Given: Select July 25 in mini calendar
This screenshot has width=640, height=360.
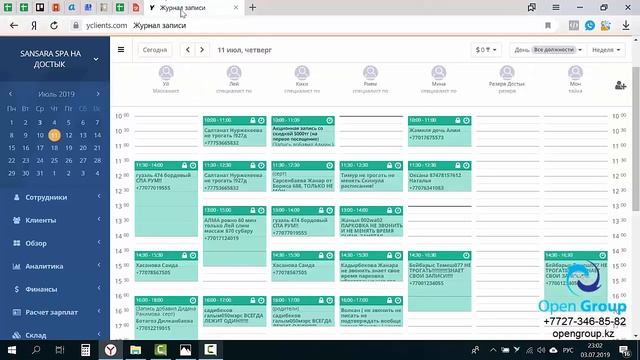Looking at the screenshot, I should 54,160.
